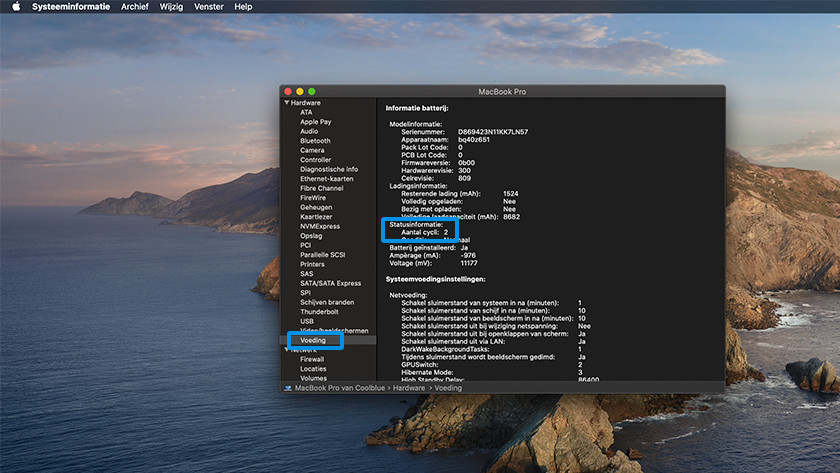Collapse the Netwerk section triangle
Viewport: 840px width, 473px height.
pos(286,349)
